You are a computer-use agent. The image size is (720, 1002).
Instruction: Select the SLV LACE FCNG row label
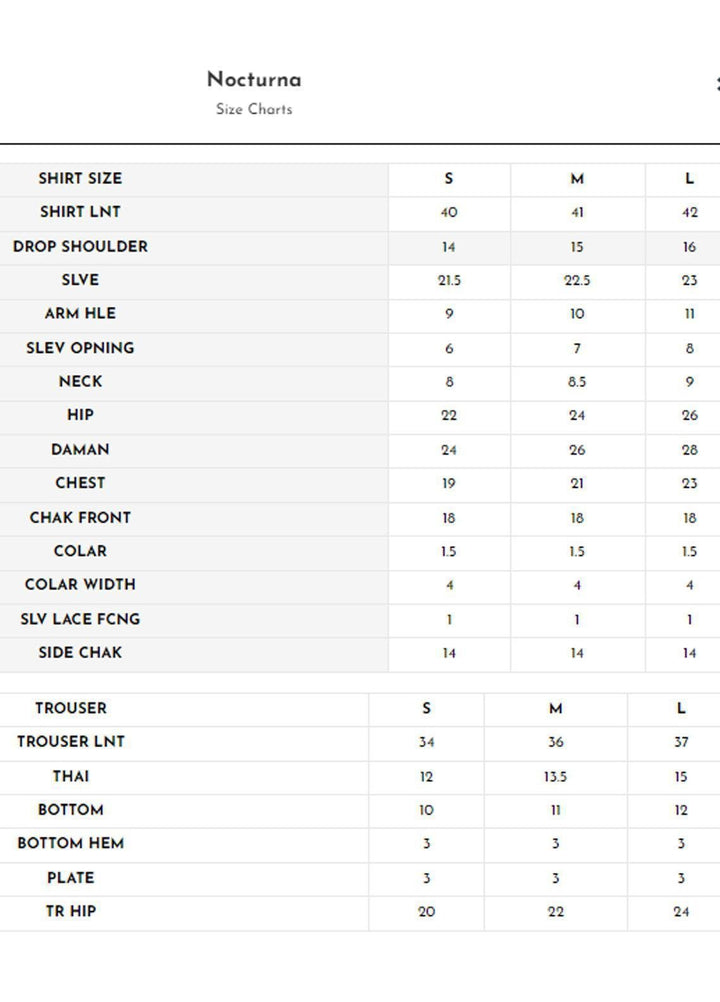pyautogui.click(x=80, y=619)
